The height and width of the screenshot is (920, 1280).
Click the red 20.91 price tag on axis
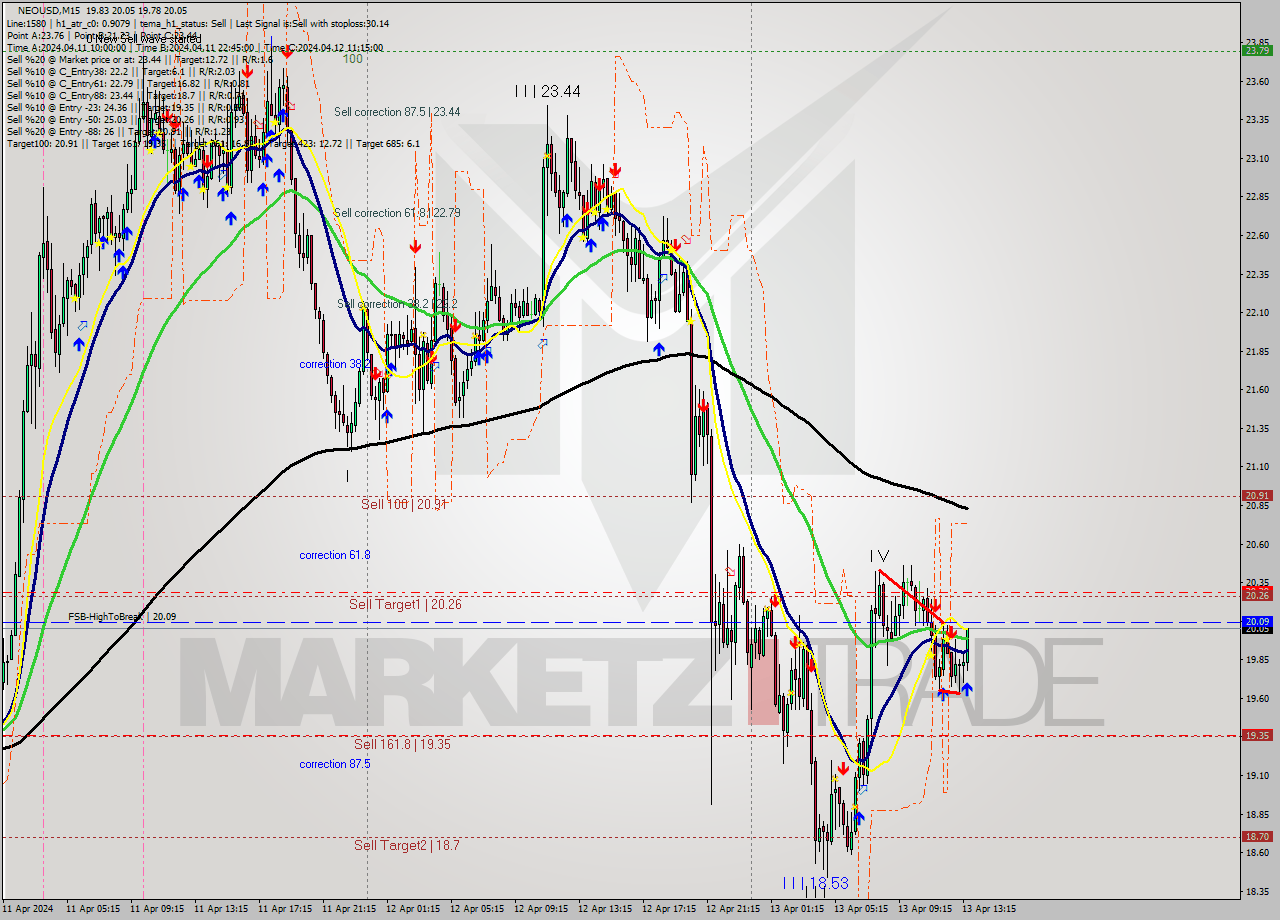point(1257,496)
